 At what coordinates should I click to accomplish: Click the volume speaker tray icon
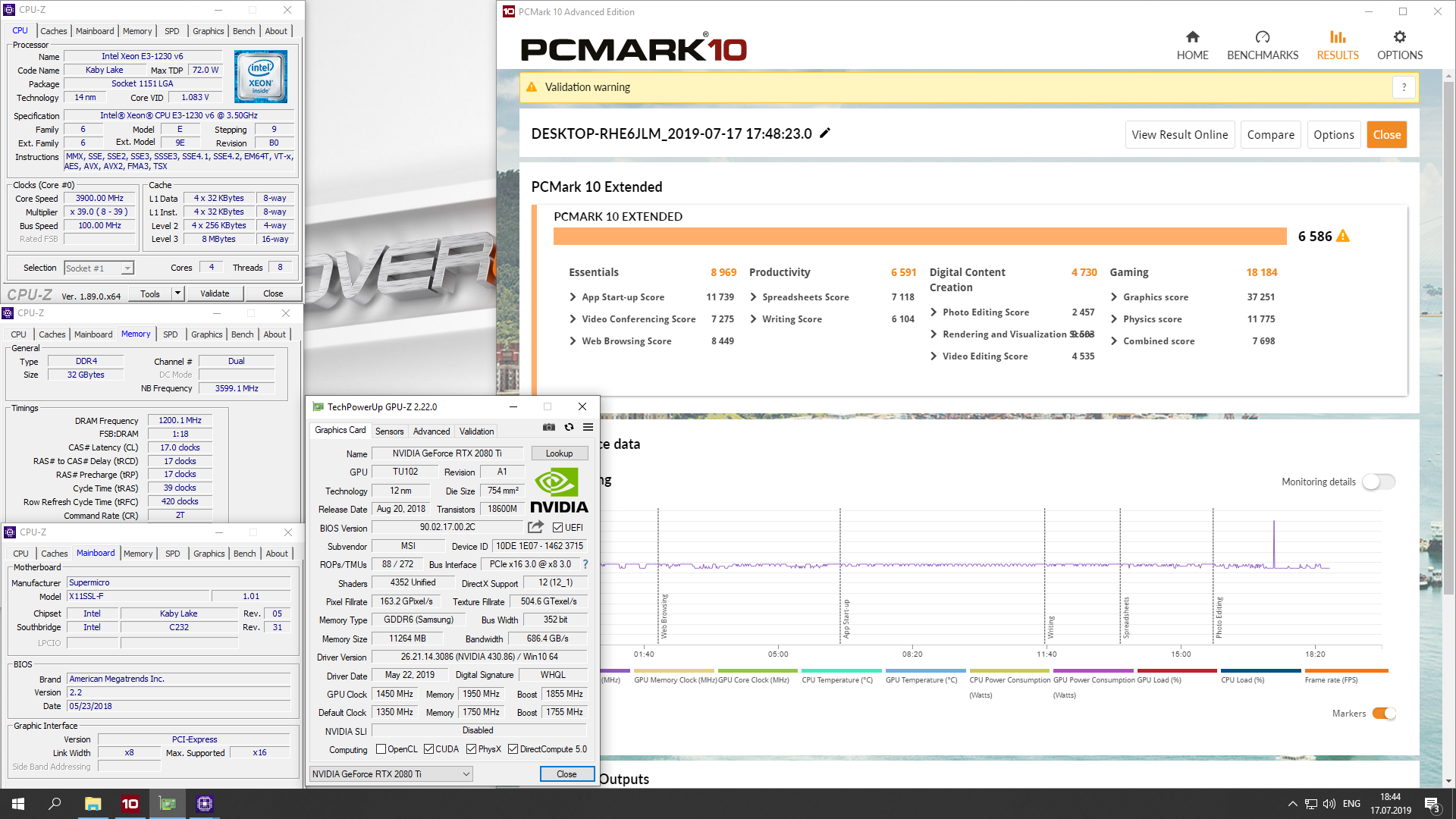pyautogui.click(x=1329, y=804)
